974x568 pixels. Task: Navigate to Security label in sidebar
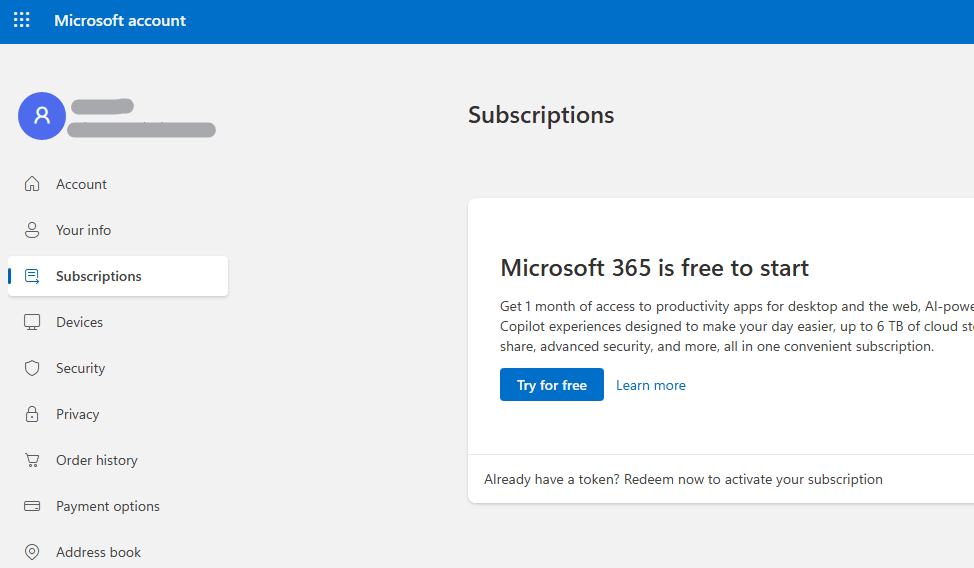[80, 368]
